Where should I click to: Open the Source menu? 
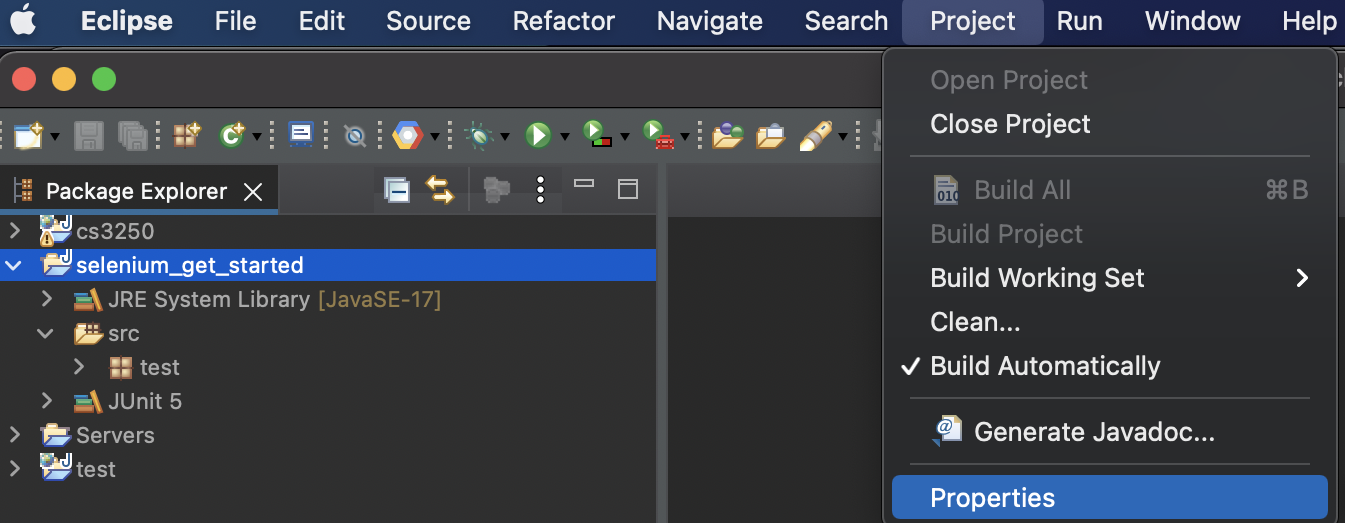[428, 21]
